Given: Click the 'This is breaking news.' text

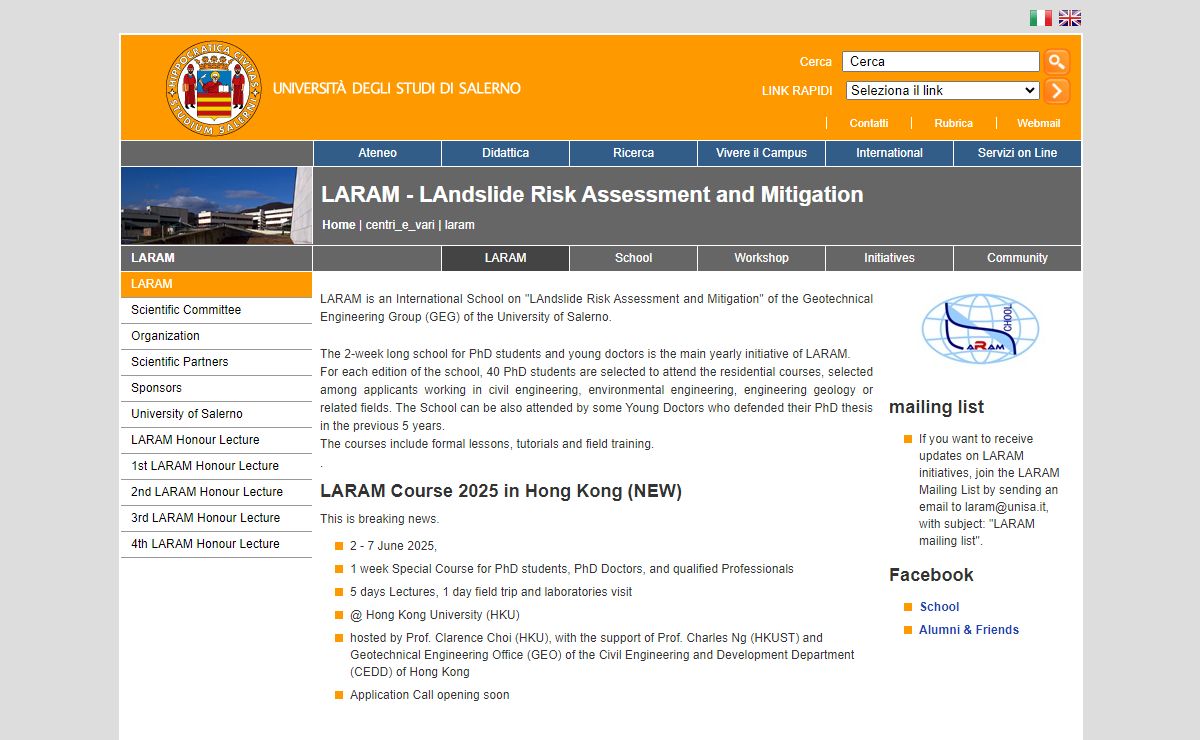Looking at the screenshot, I should pos(379,519).
